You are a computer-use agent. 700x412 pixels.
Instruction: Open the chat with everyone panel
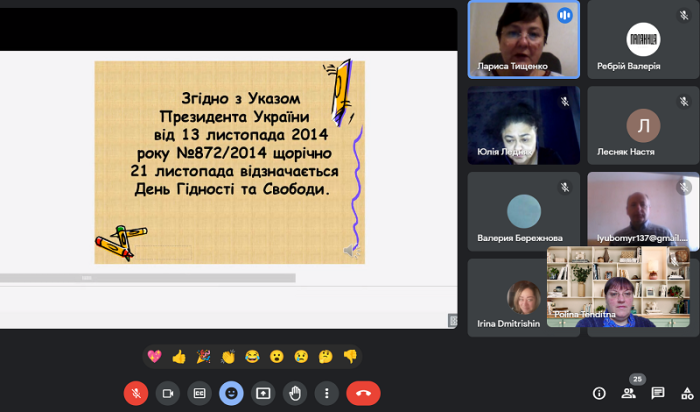click(x=658, y=393)
